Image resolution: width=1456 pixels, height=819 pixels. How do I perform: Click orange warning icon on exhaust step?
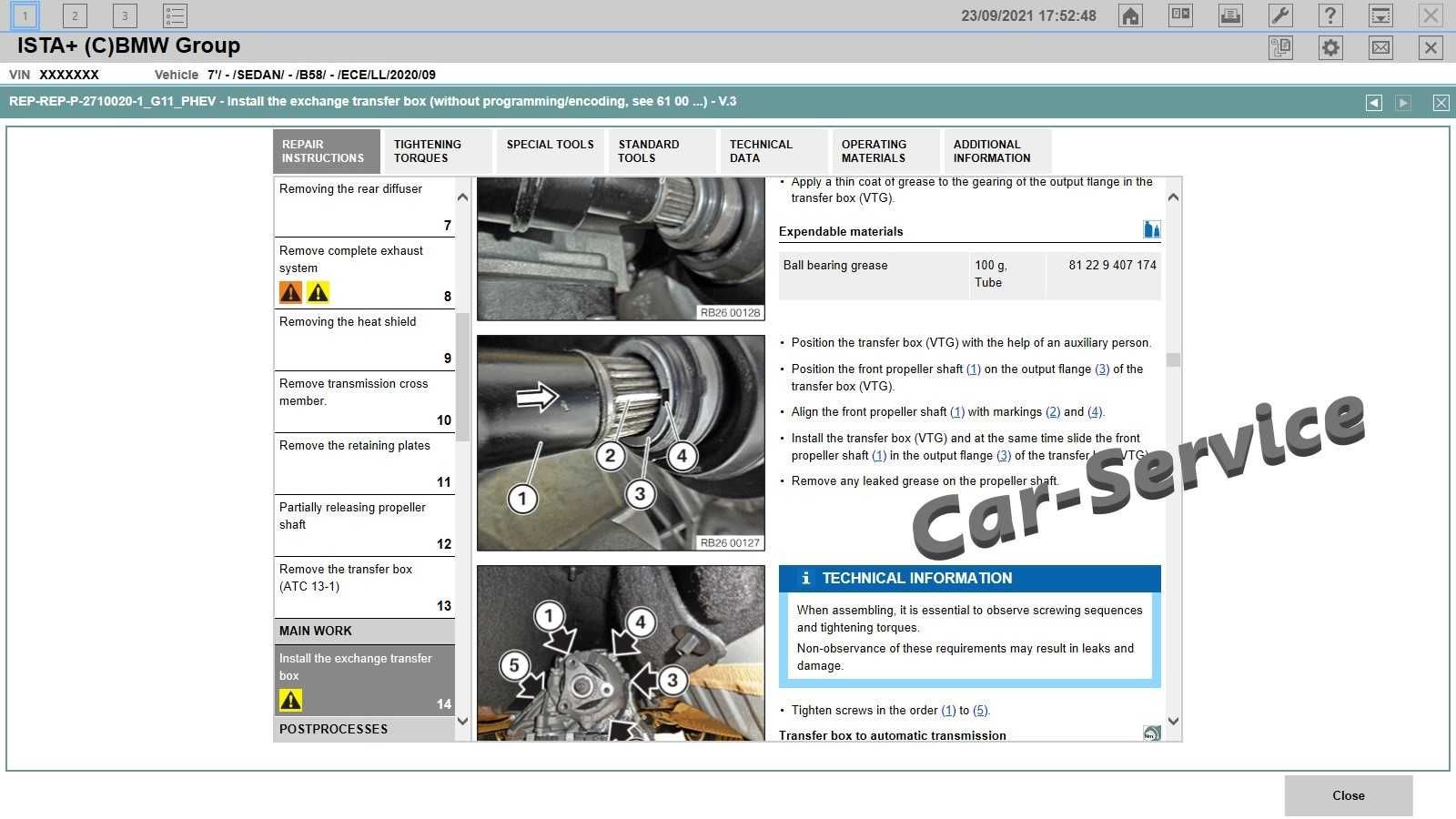[290, 292]
